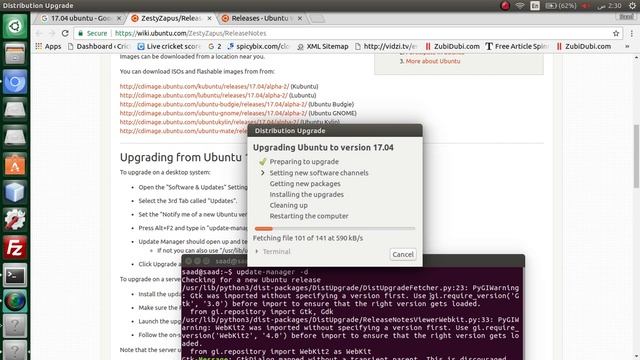
Task: Click the browser reload button
Action: click(x=65, y=33)
